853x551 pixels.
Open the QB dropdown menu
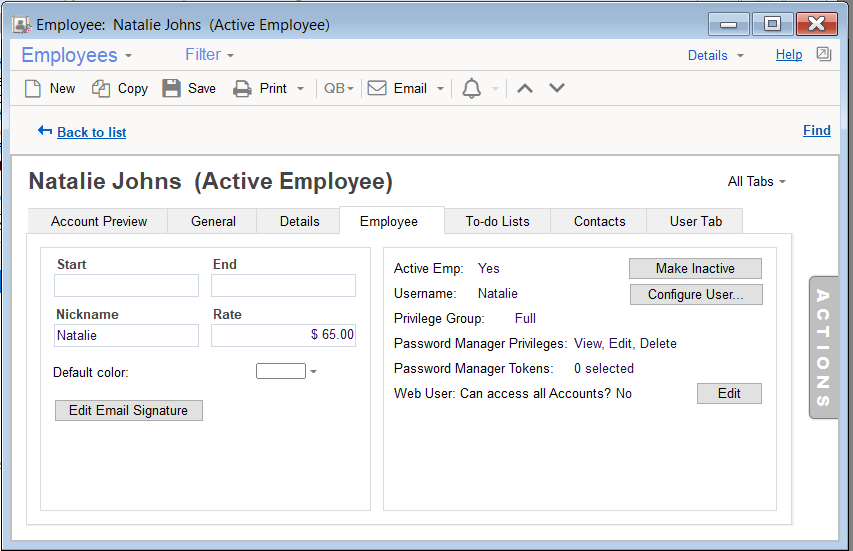(x=339, y=88)
